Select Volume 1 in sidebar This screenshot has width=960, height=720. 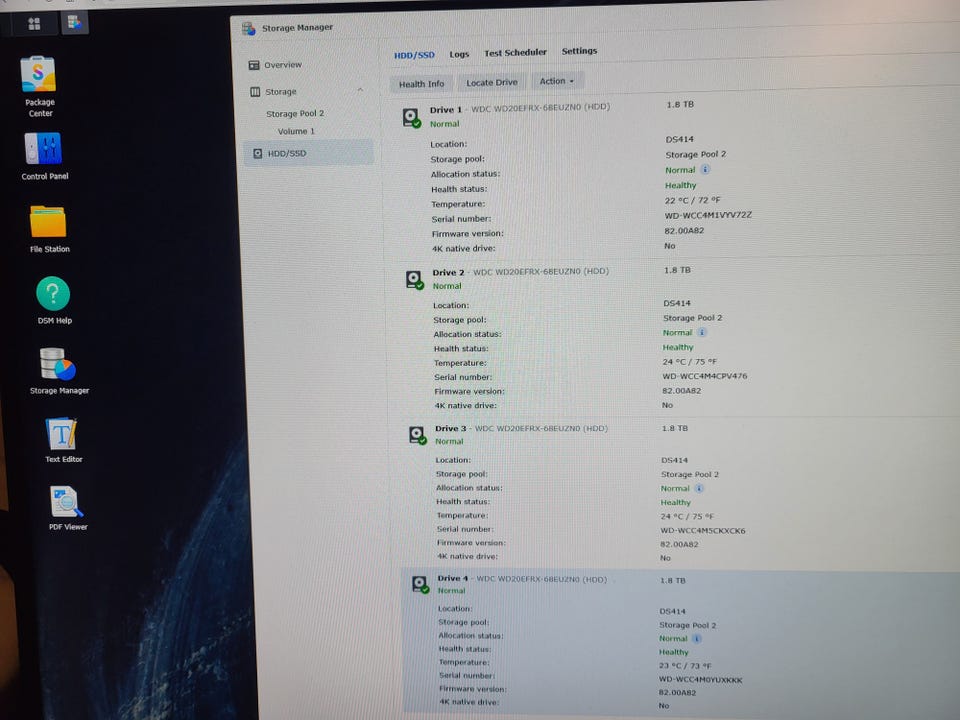click(296, 132)
